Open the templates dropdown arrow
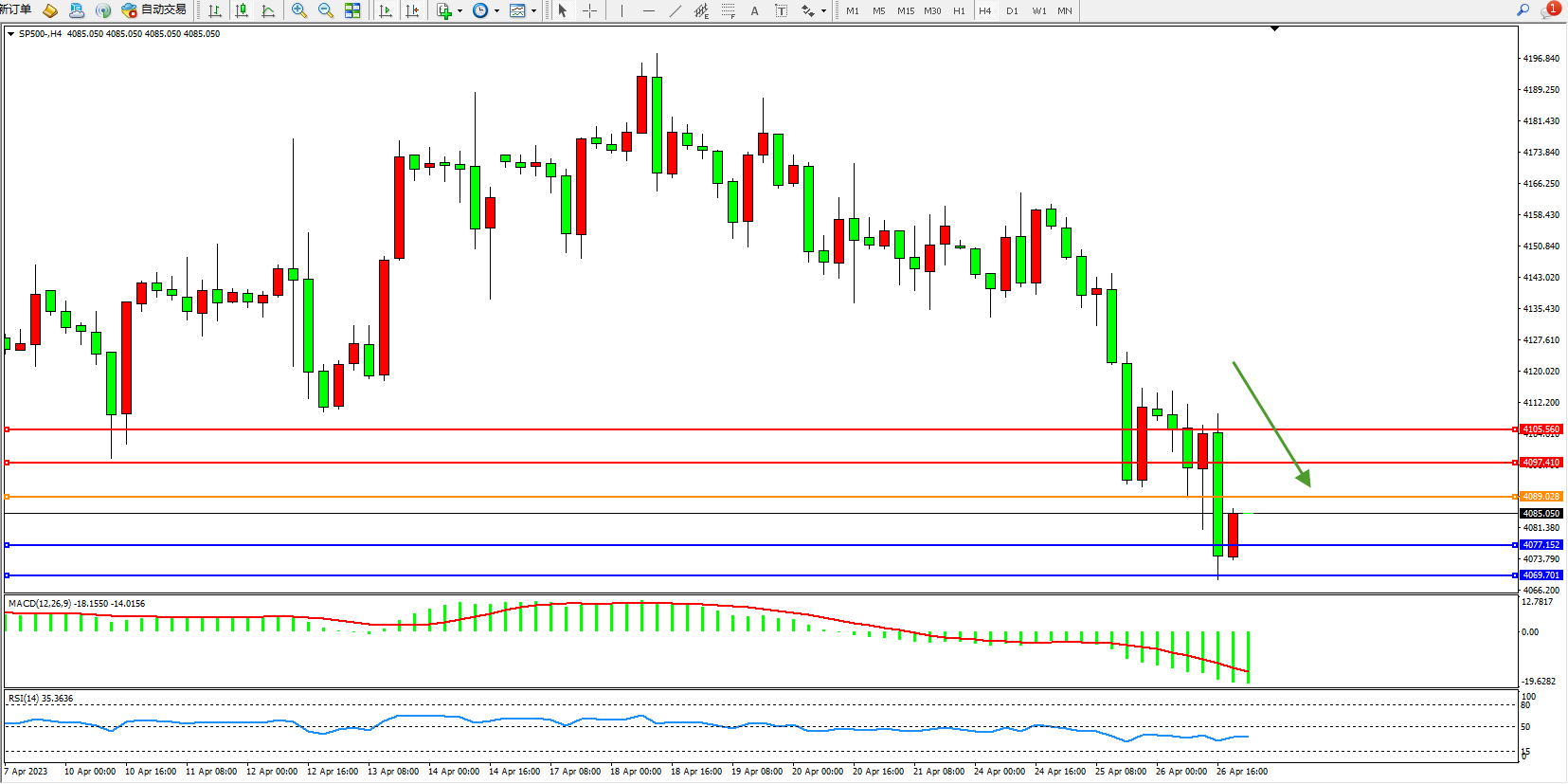1568x784 pixels. tap(533, 11)
